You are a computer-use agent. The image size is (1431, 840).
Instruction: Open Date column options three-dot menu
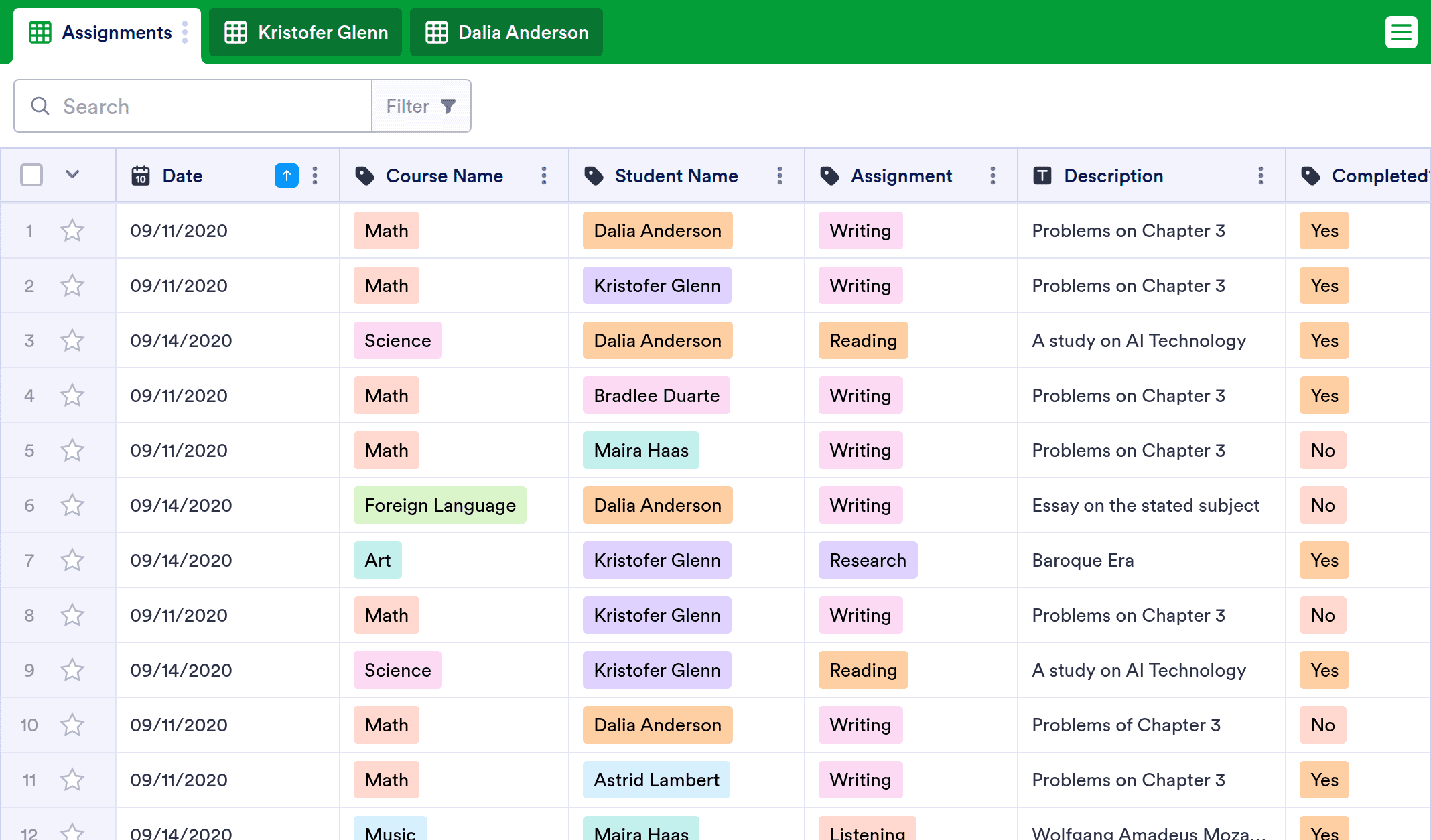315,176
